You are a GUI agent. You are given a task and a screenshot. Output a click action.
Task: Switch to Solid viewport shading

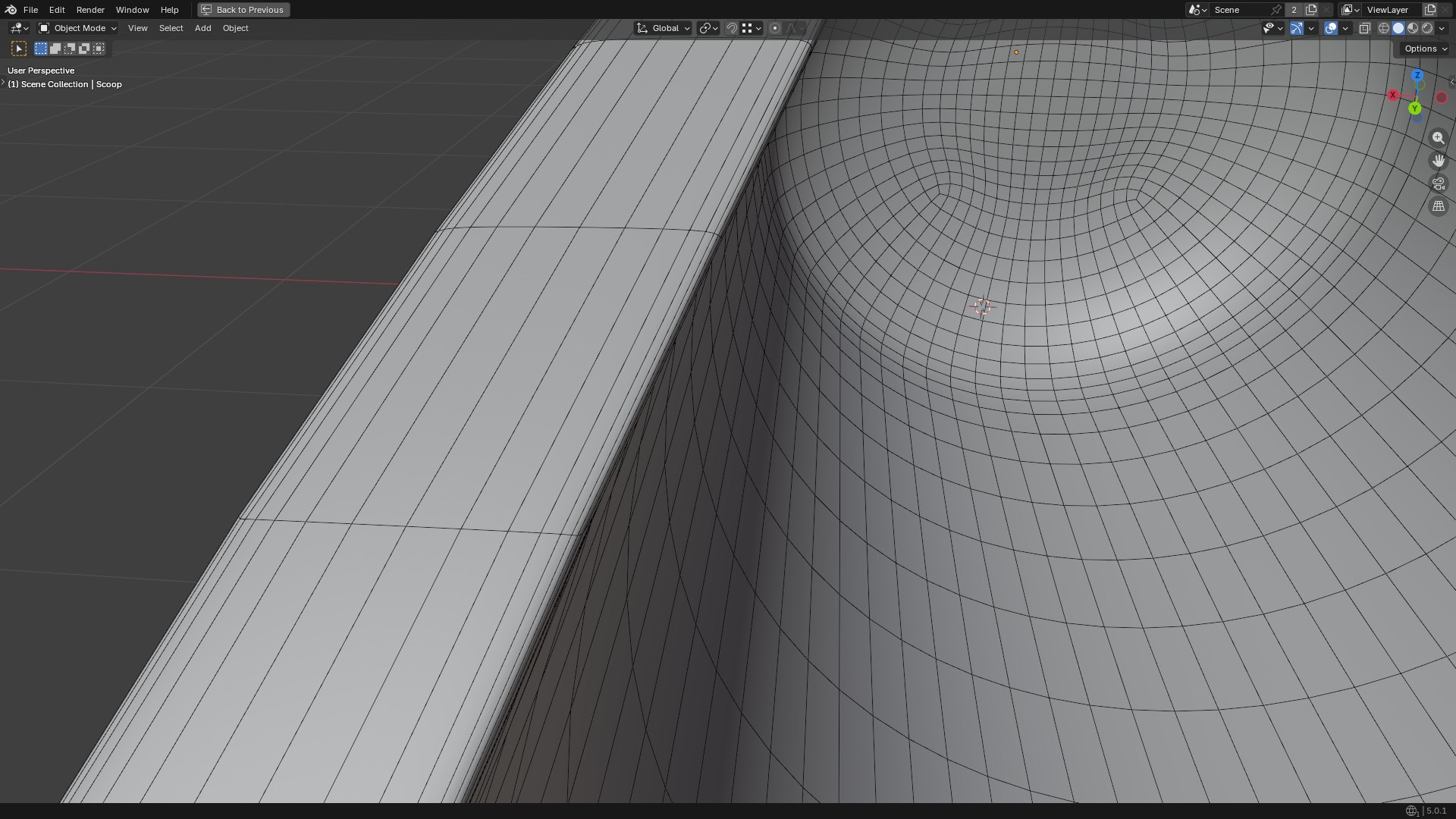pyautogui.click(x=1398, y=28)
